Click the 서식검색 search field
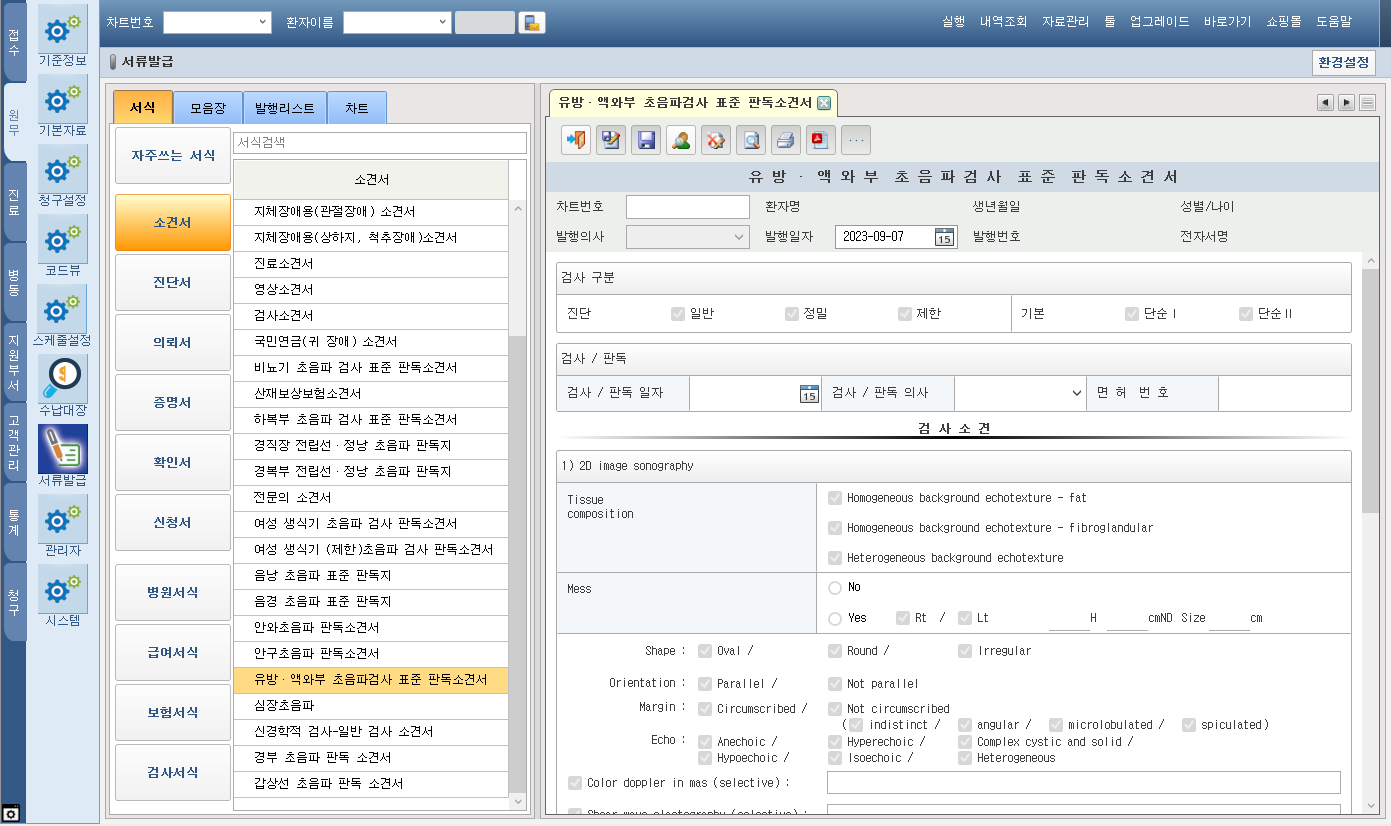The width and height of the screenshot is (1391, 826). 379,143
